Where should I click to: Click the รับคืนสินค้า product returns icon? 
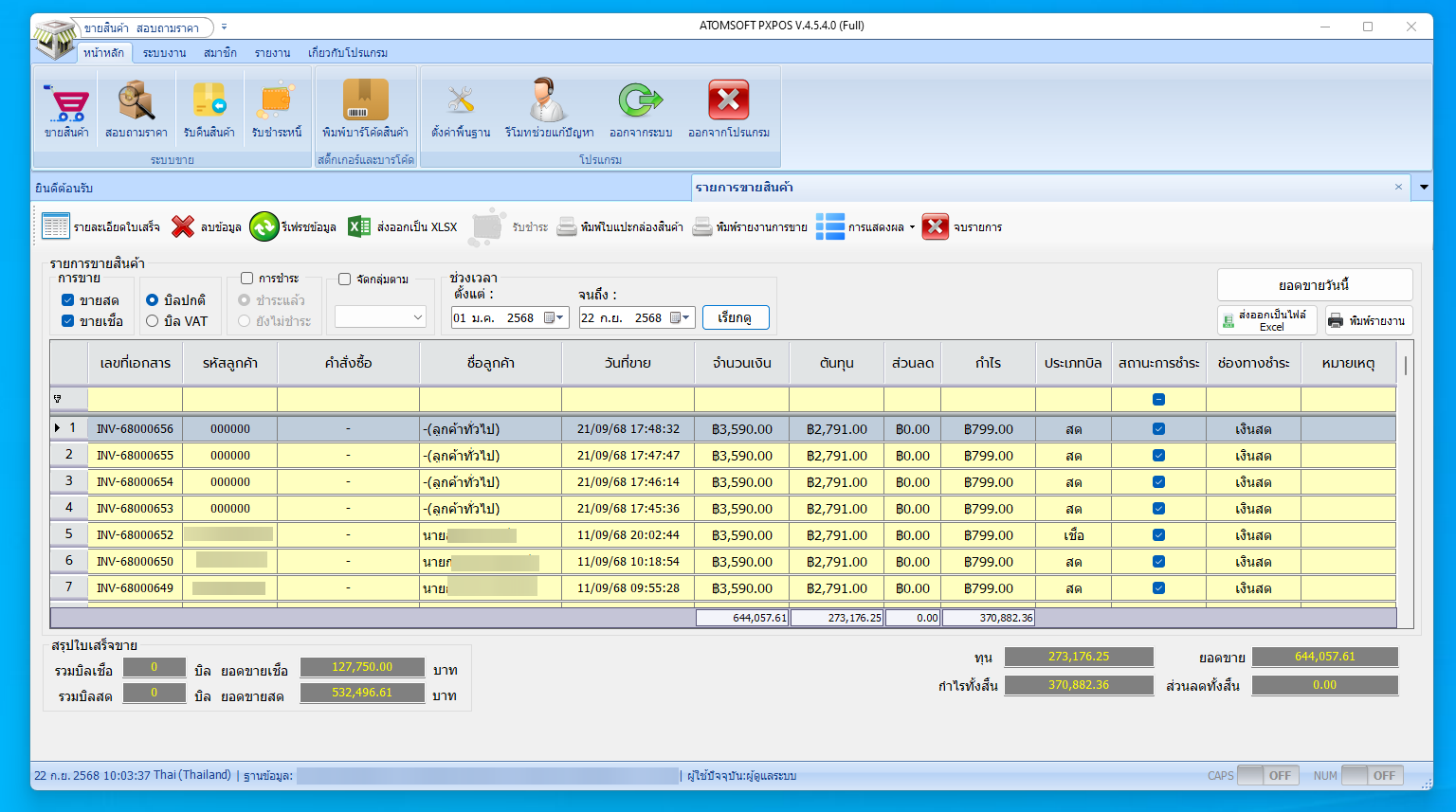tap(209, 107)
